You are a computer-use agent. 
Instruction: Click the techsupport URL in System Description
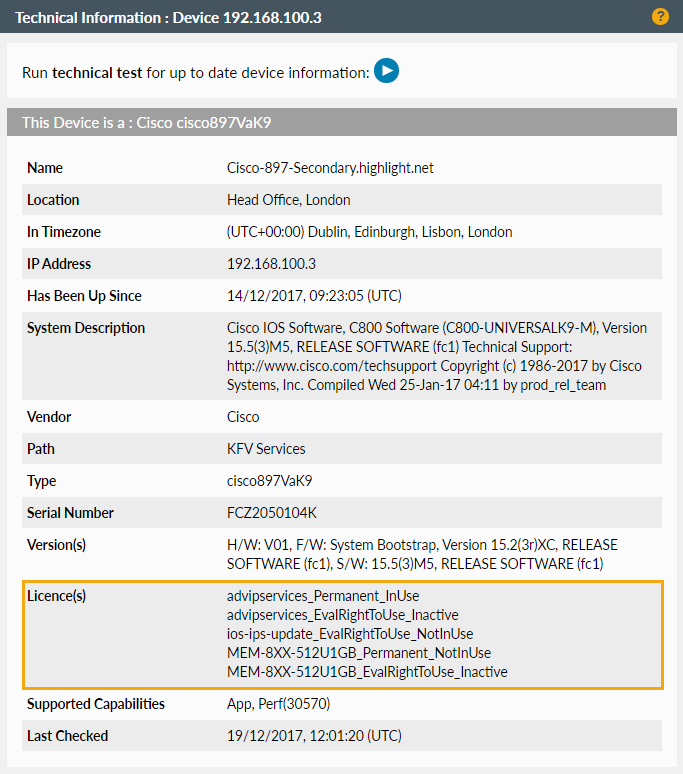click(332, 366)
